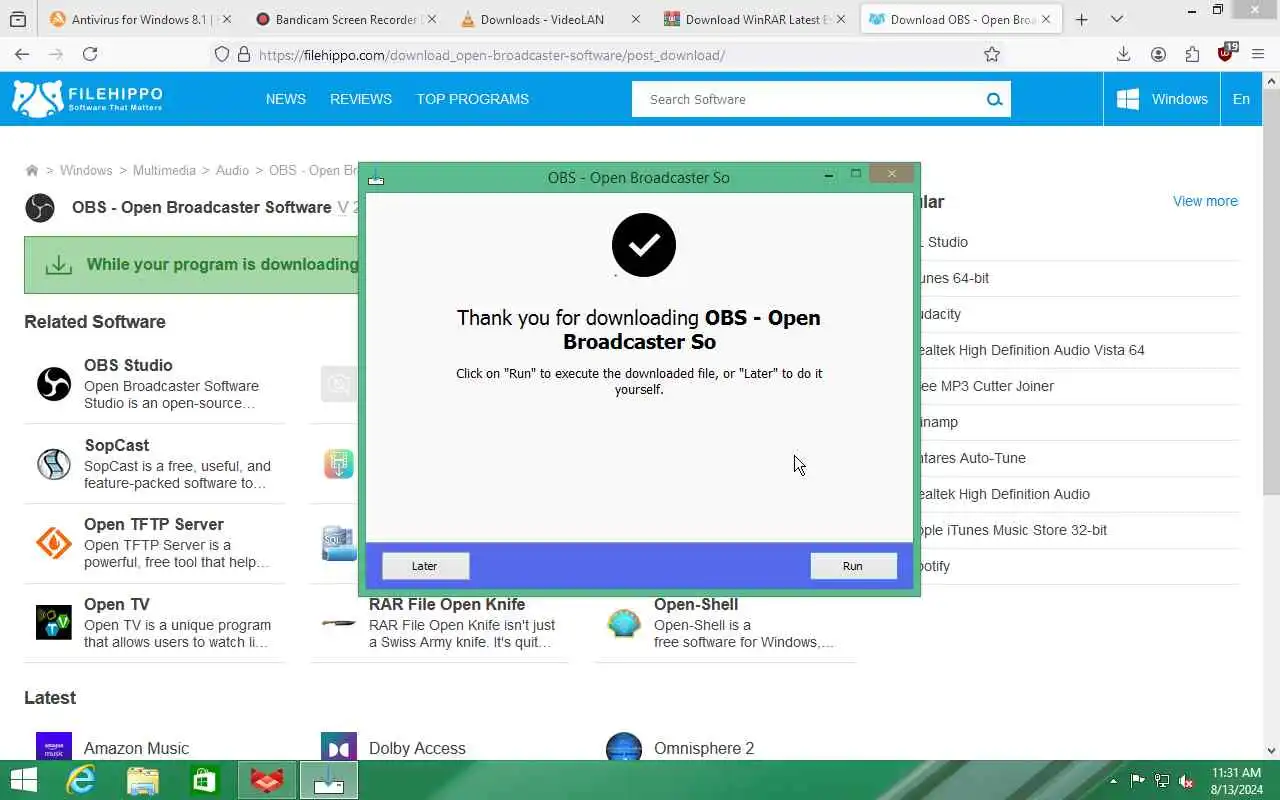This screenshot has height=800, width=1280.
Task: Click the account profile icon
Action: tap(1158, 55)
